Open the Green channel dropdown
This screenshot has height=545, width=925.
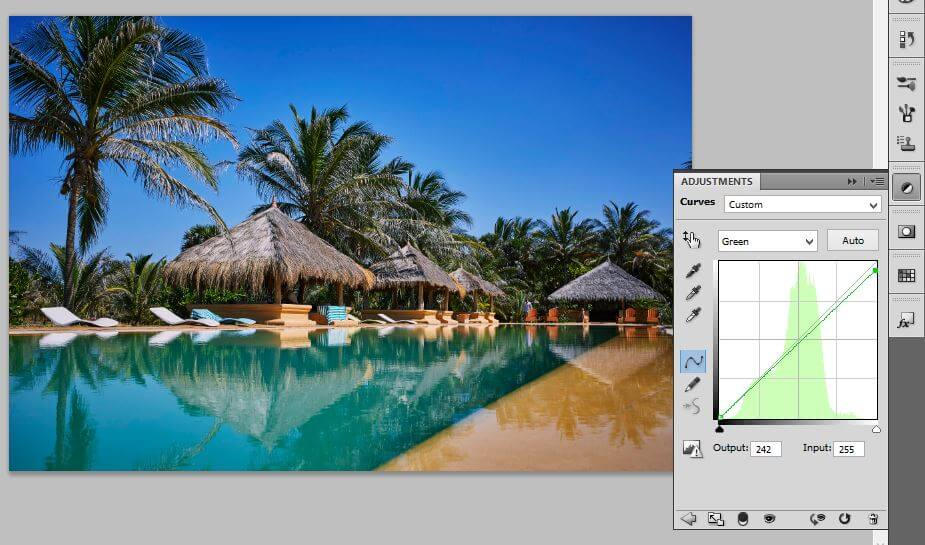coord(767,241)
